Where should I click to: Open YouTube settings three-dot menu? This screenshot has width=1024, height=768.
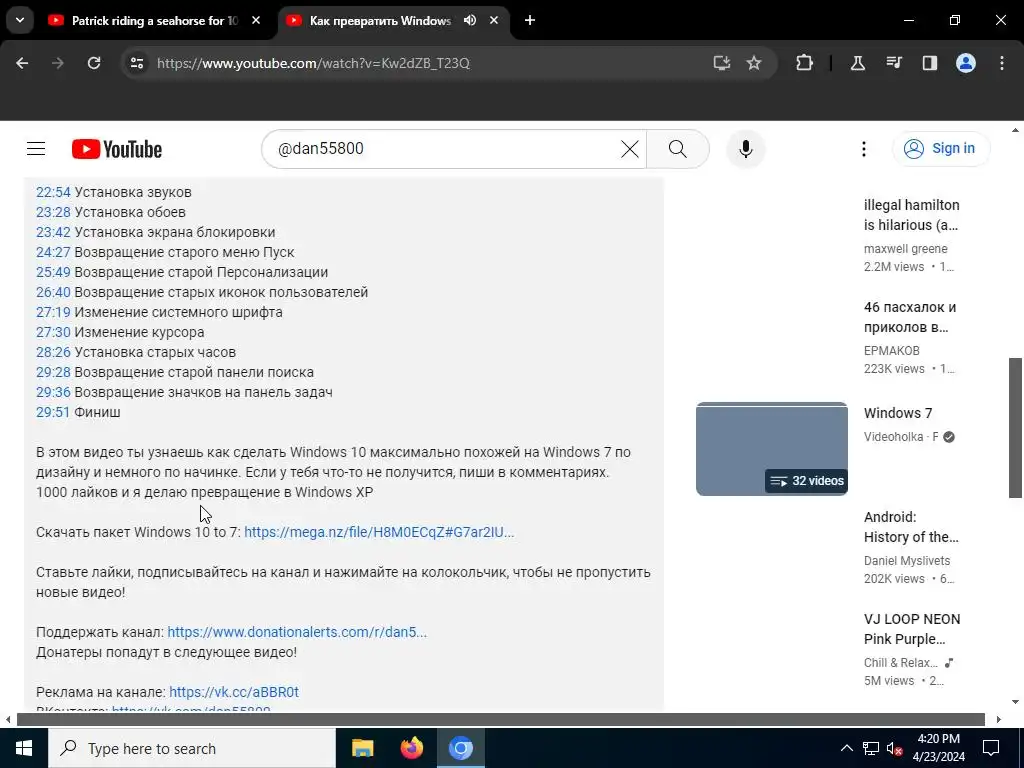[x=863, y=149]
